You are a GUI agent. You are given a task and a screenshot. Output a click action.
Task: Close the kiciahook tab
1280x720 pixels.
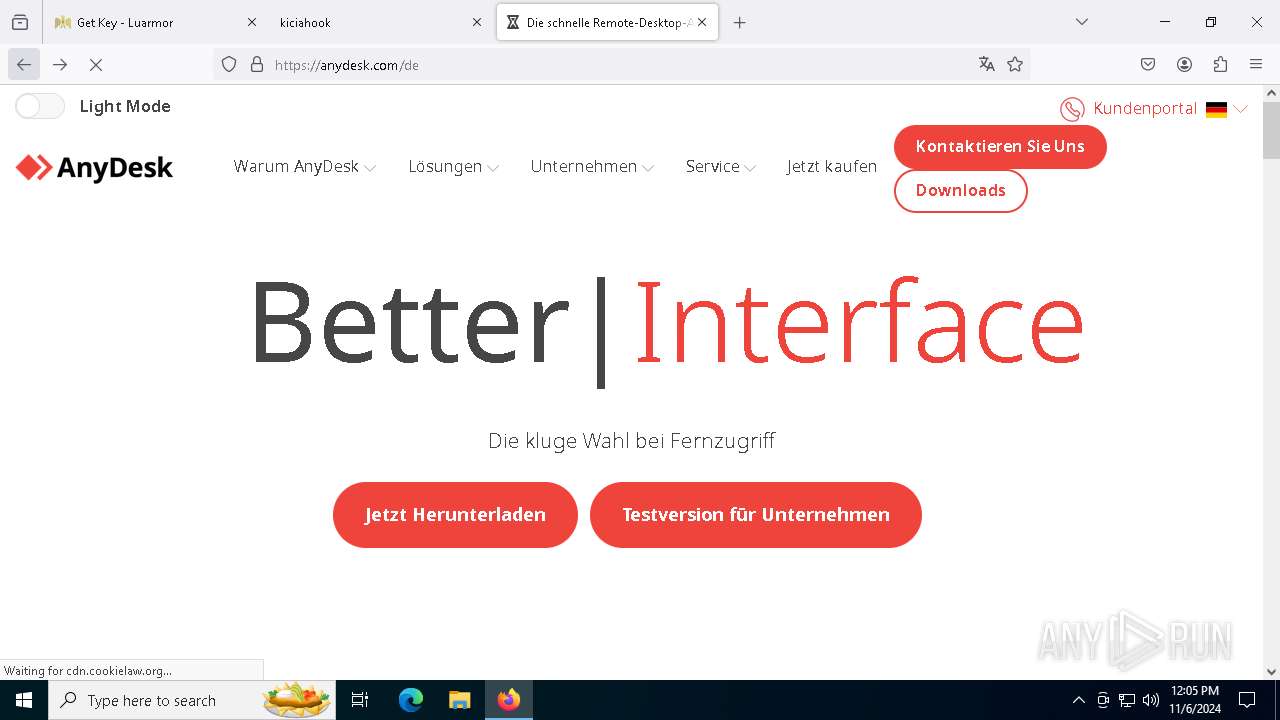coord(477,22)
